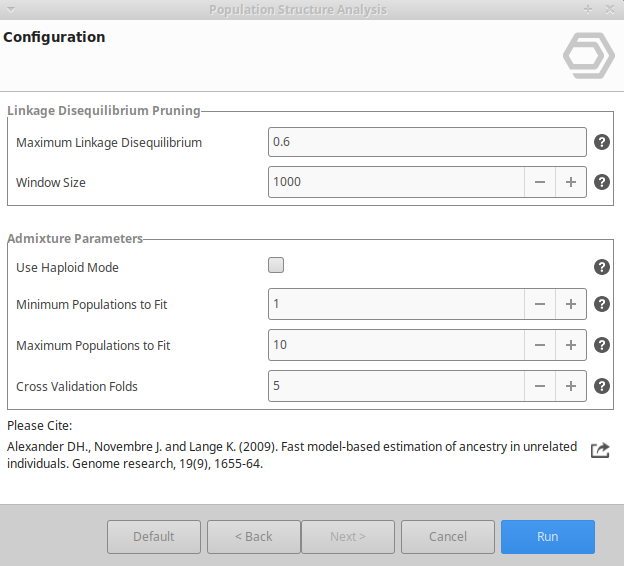Screen dimensions: 624x566
Task: Decrease Maximum Populations to Fit value
Action: tap(539, 345)
